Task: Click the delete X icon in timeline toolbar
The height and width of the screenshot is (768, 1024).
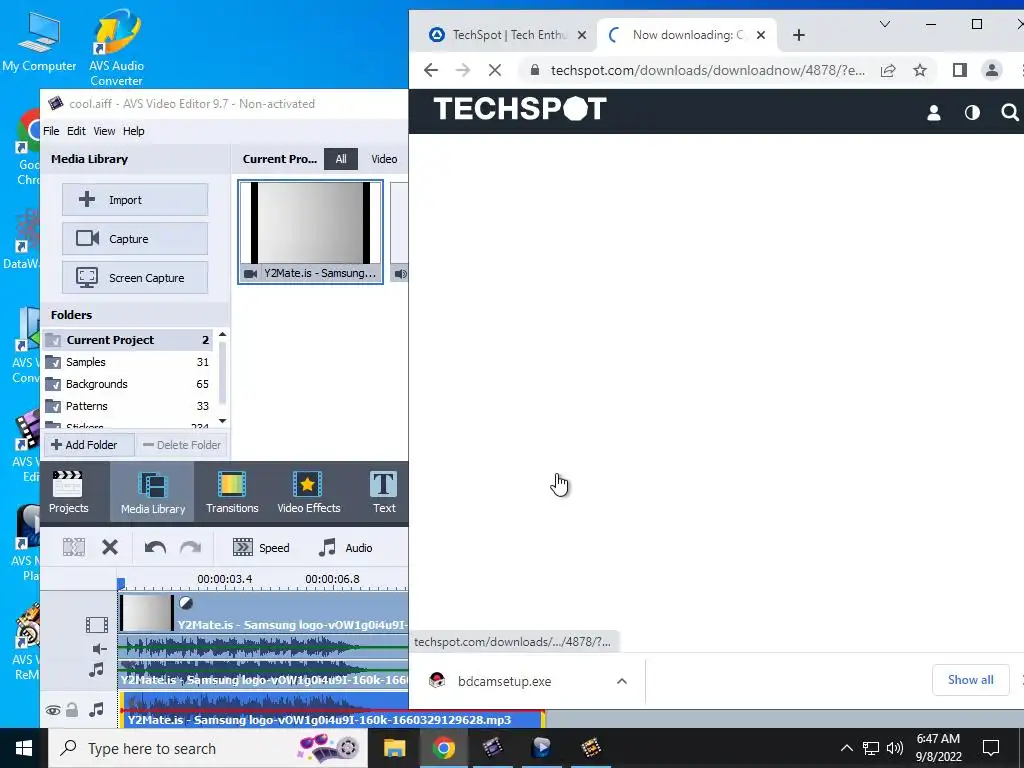Action: (110, 547)
